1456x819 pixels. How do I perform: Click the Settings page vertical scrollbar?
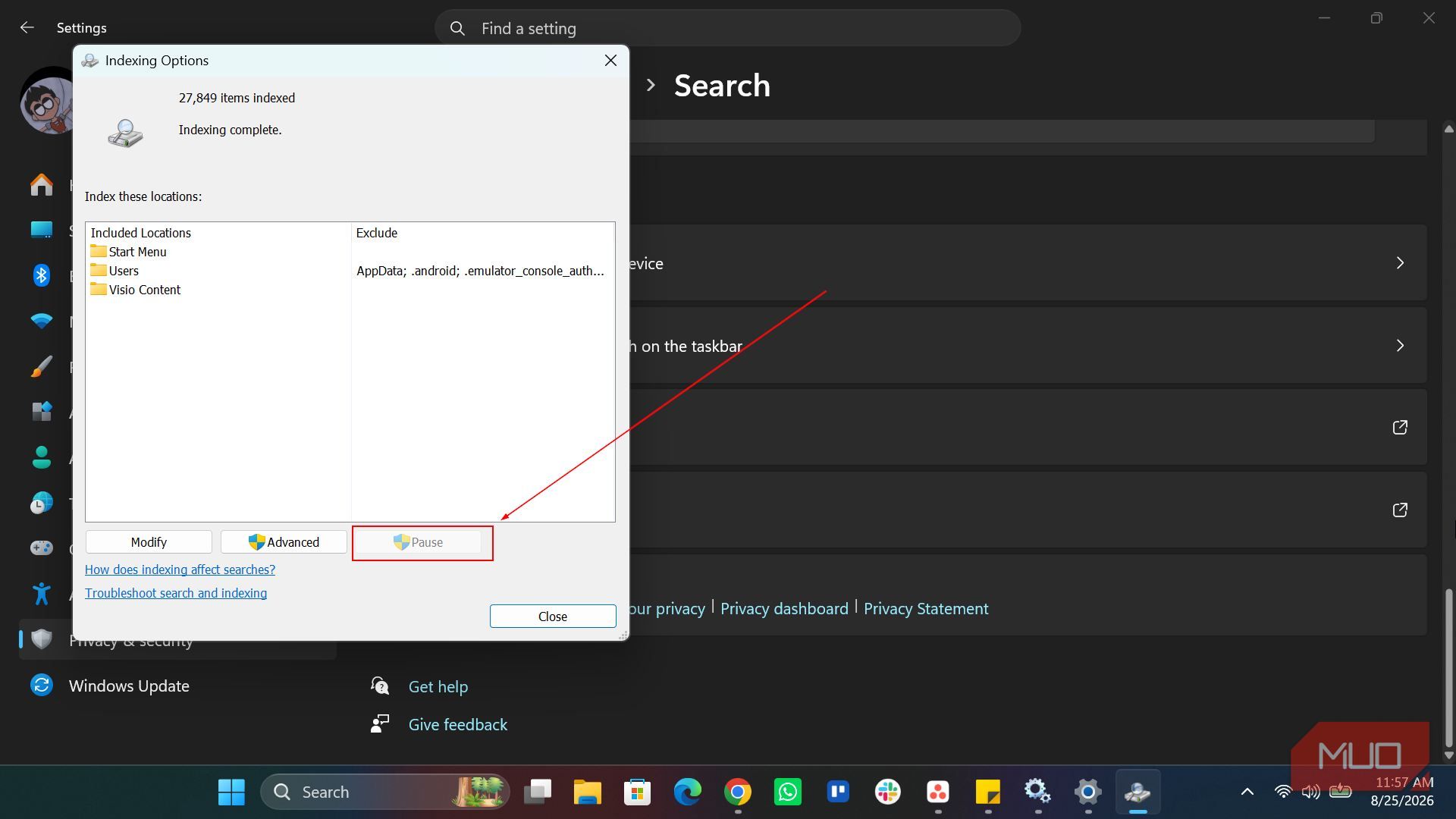click(x=1448, y=667)
